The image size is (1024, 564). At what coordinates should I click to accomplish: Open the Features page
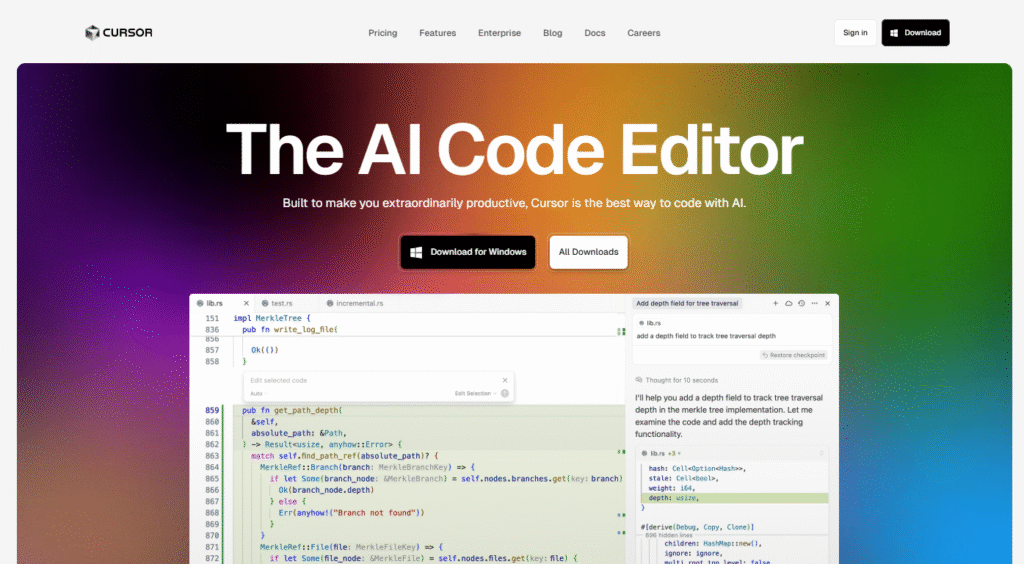pyautogui.click(x=438, y=33)
